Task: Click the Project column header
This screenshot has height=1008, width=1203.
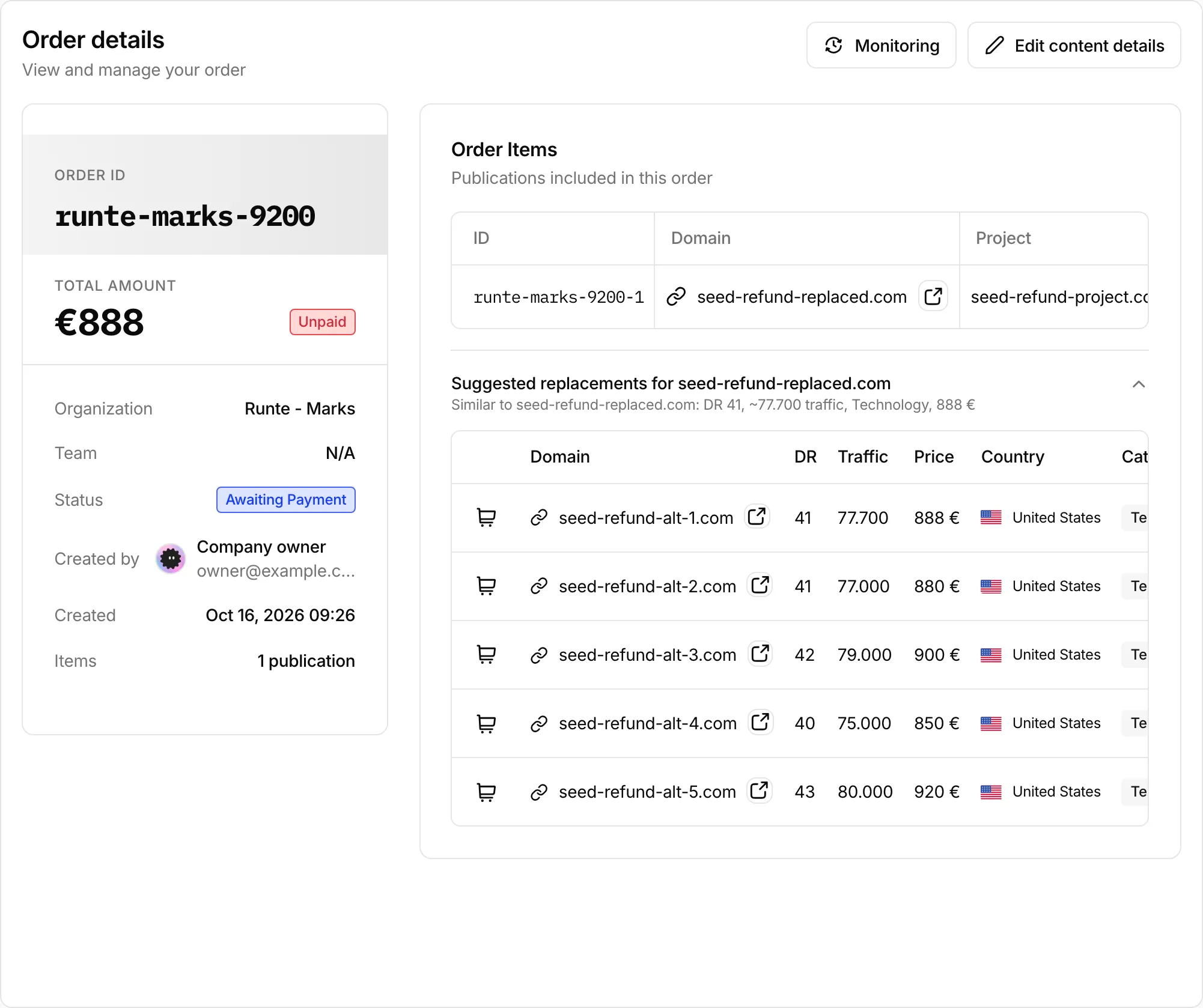Action: point(1003,238)
